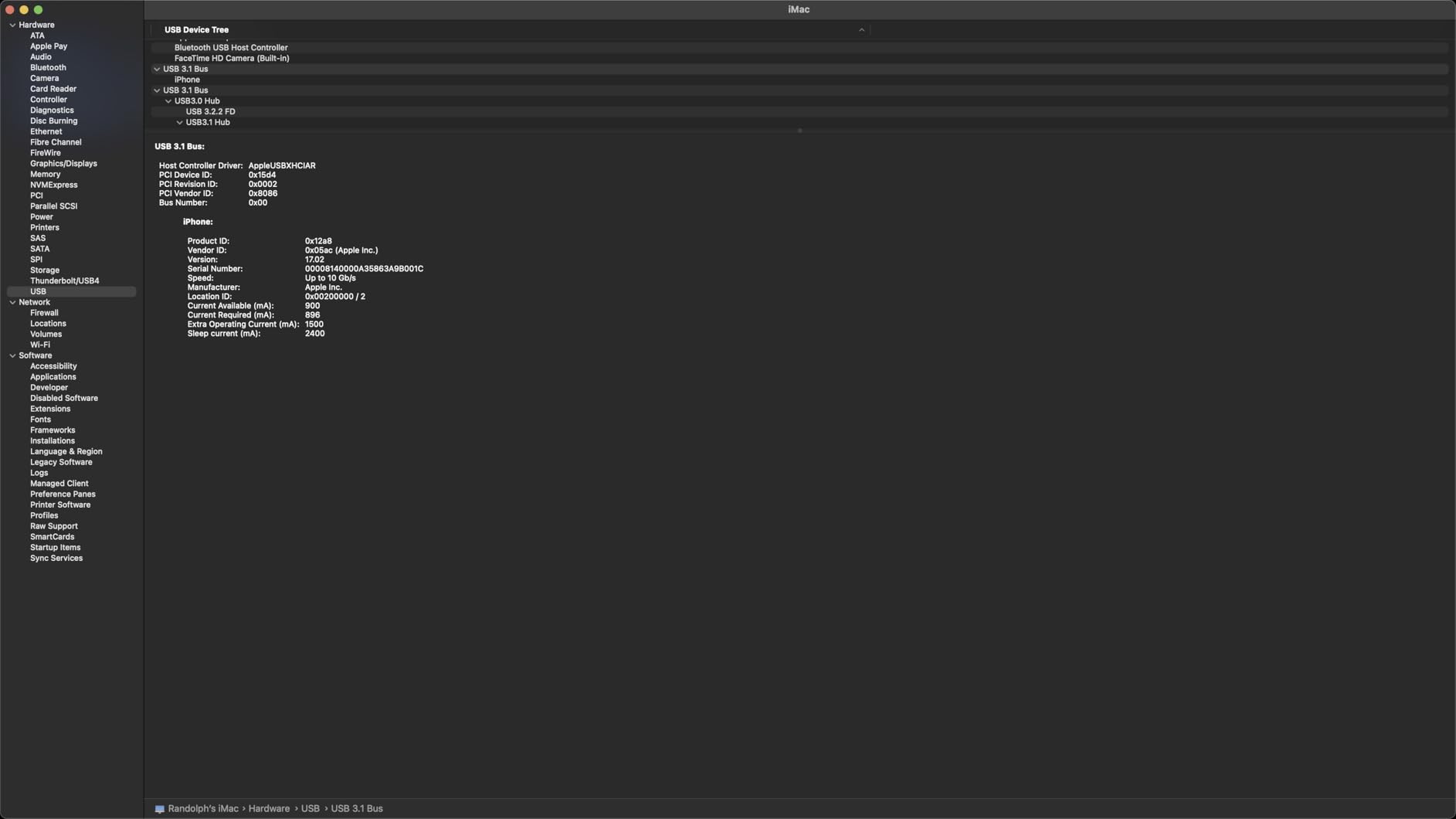Open the Applications list under Software
The height and width of the screenshot is (819, 1456).
(x=53, y=377)
